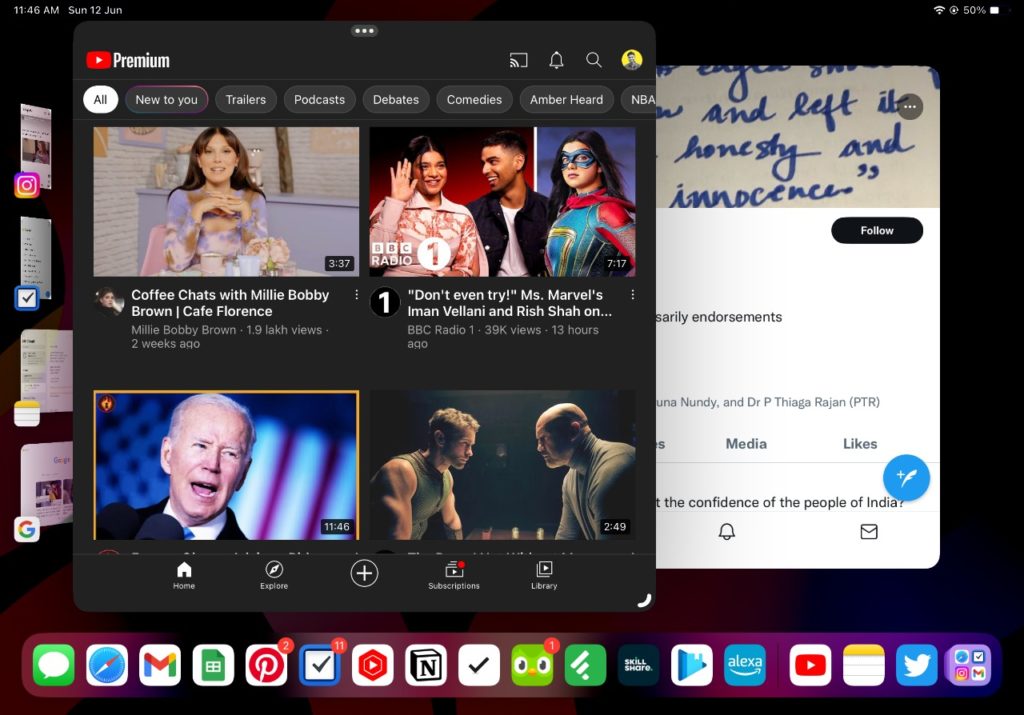The image size is (1024, 715).
Task: Open Messages from the dock
Action: [54, 665]
